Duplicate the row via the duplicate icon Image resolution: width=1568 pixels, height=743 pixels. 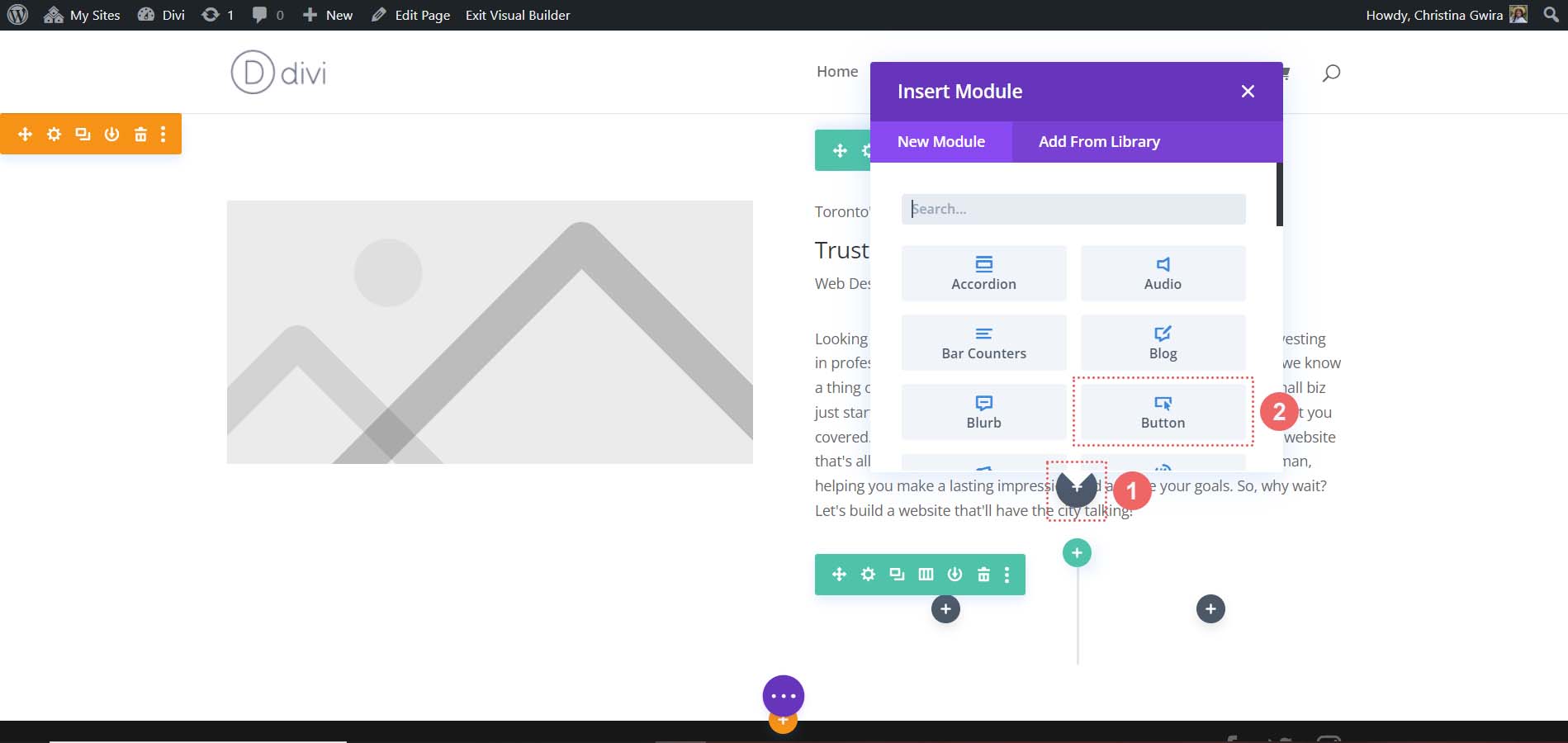tap(897, 574)
